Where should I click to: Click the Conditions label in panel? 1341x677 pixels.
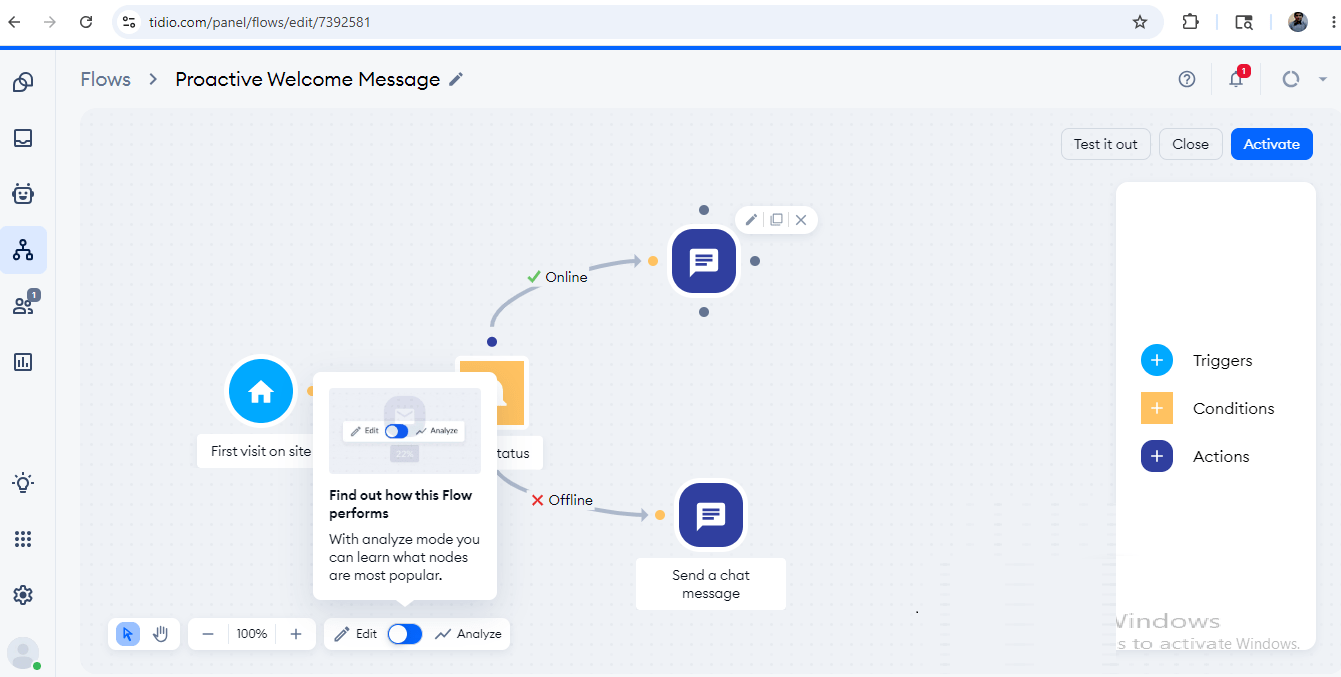1233,409
